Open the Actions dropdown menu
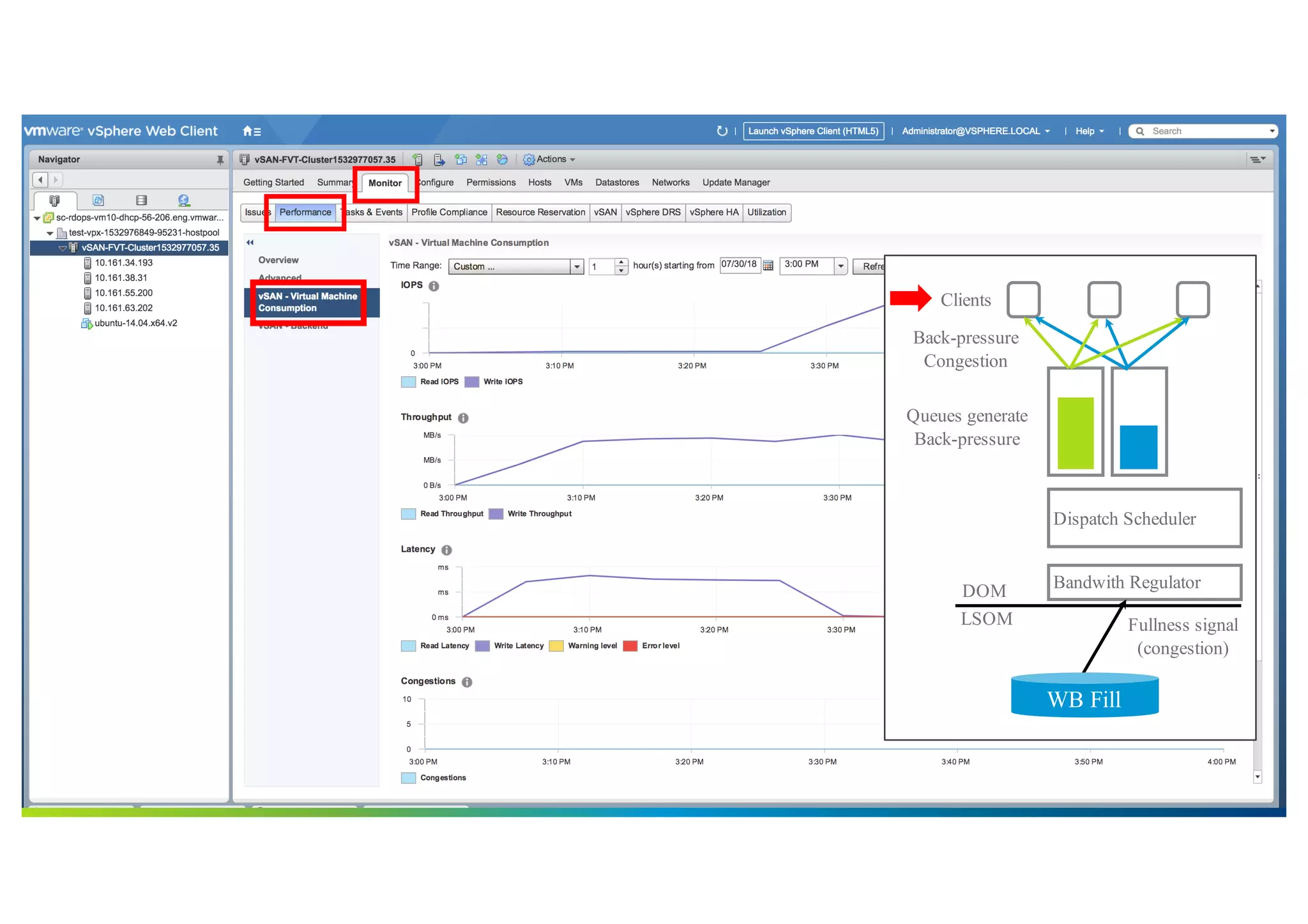This screenshot has height=924, width=1308. (x=549, y=160)
